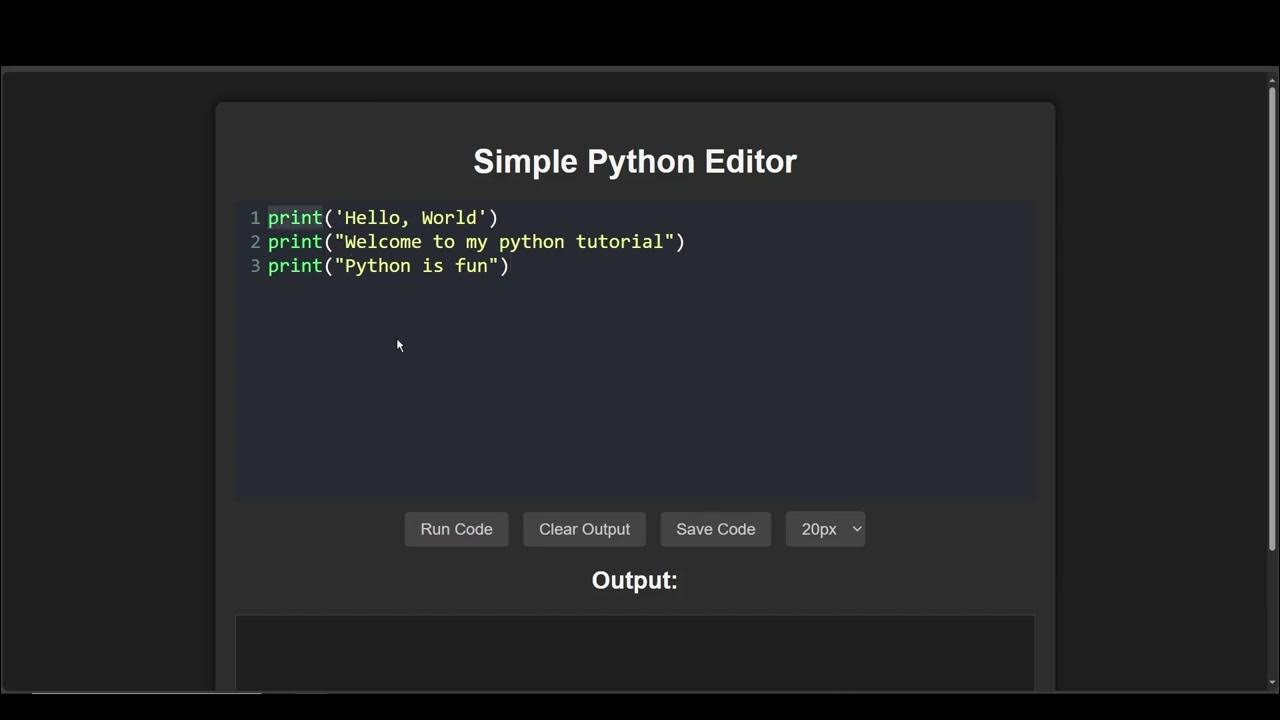Select line number 3 in the gutter
1280x720 pixels.
click(255, 266)
